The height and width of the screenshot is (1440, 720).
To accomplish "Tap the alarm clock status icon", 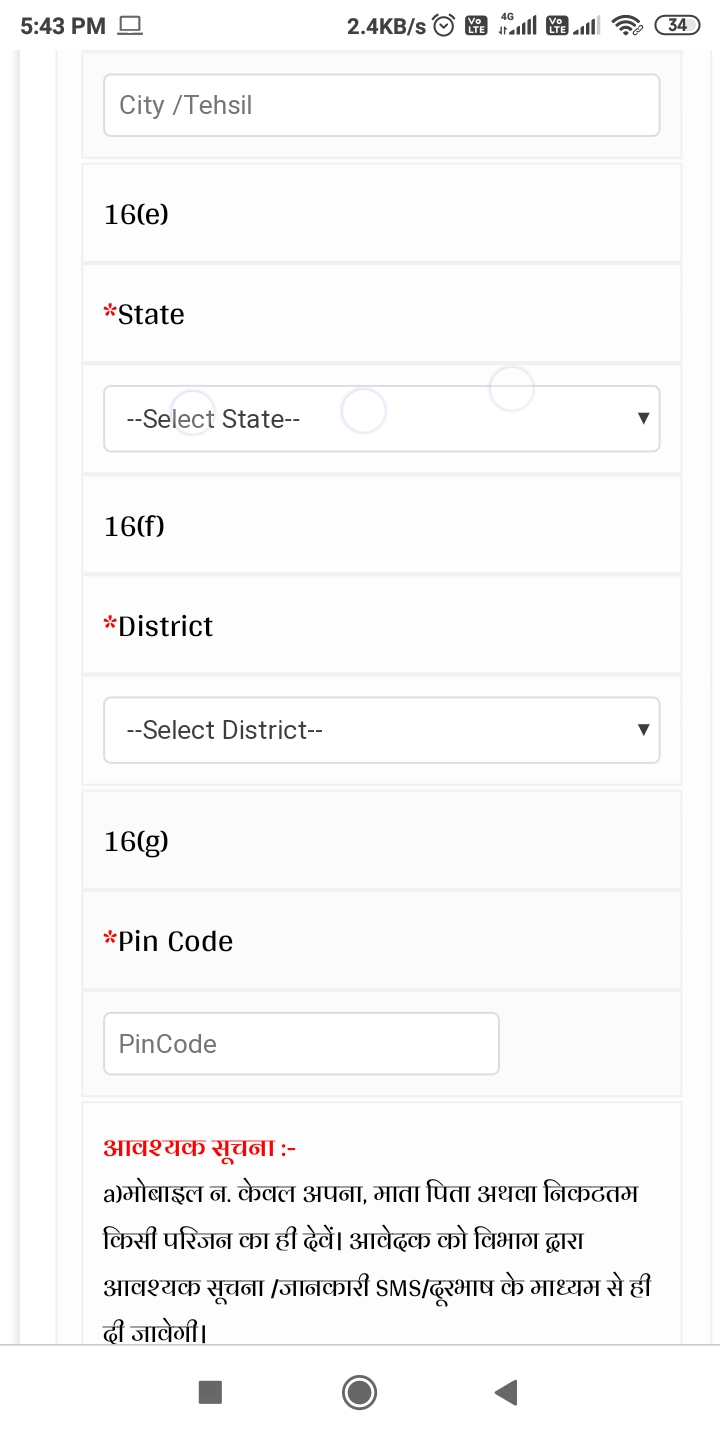I will [x=445, y=26].
